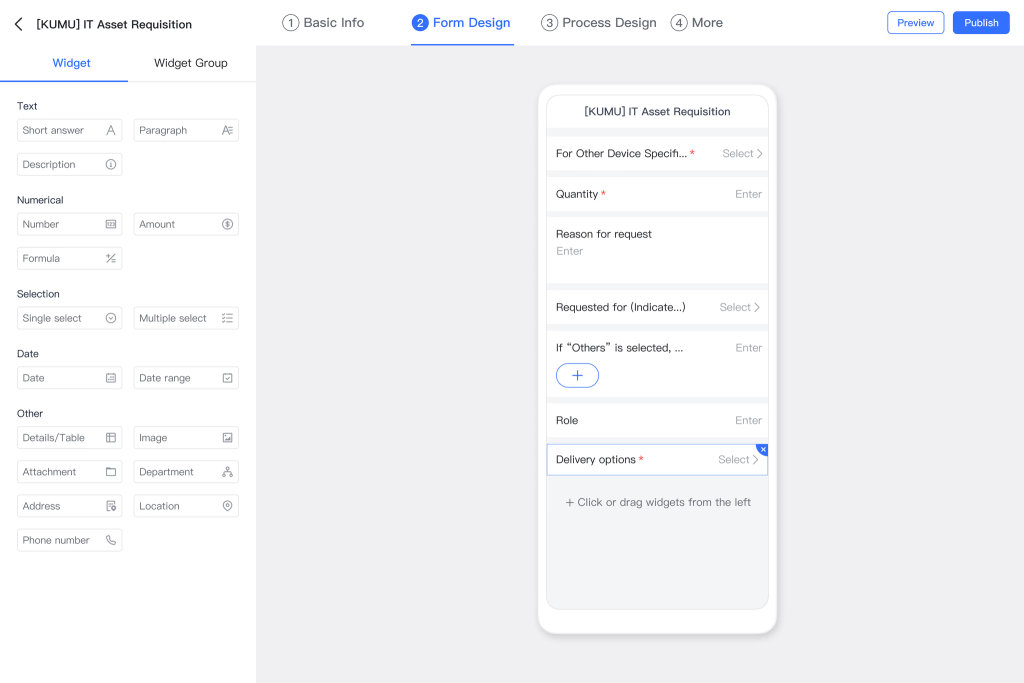The image size is (1024, 683).
Task: Click the 'Click or drag widgets' placeholder
Action: (658, 502)
